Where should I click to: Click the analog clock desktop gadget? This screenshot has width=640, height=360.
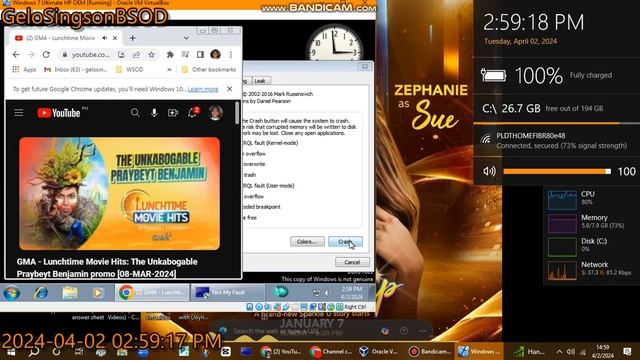(334, 43)
